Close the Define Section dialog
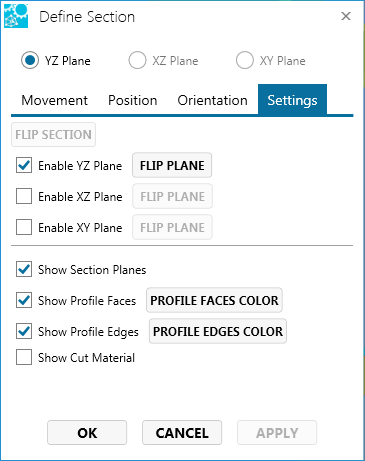This screenshot has width=365, height=461. [346, 16]
